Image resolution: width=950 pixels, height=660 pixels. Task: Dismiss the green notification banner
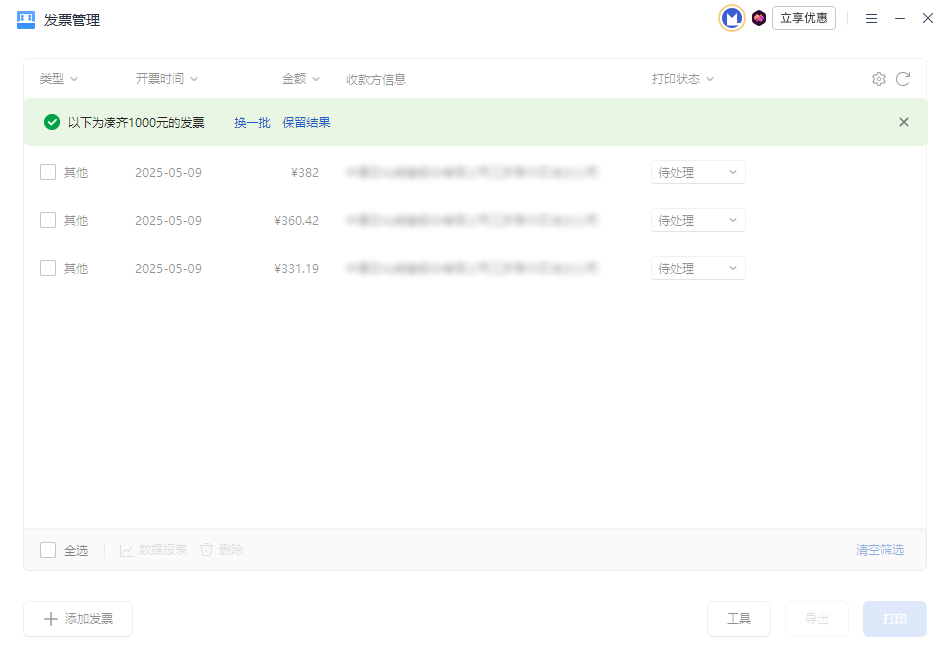[904, 122]
